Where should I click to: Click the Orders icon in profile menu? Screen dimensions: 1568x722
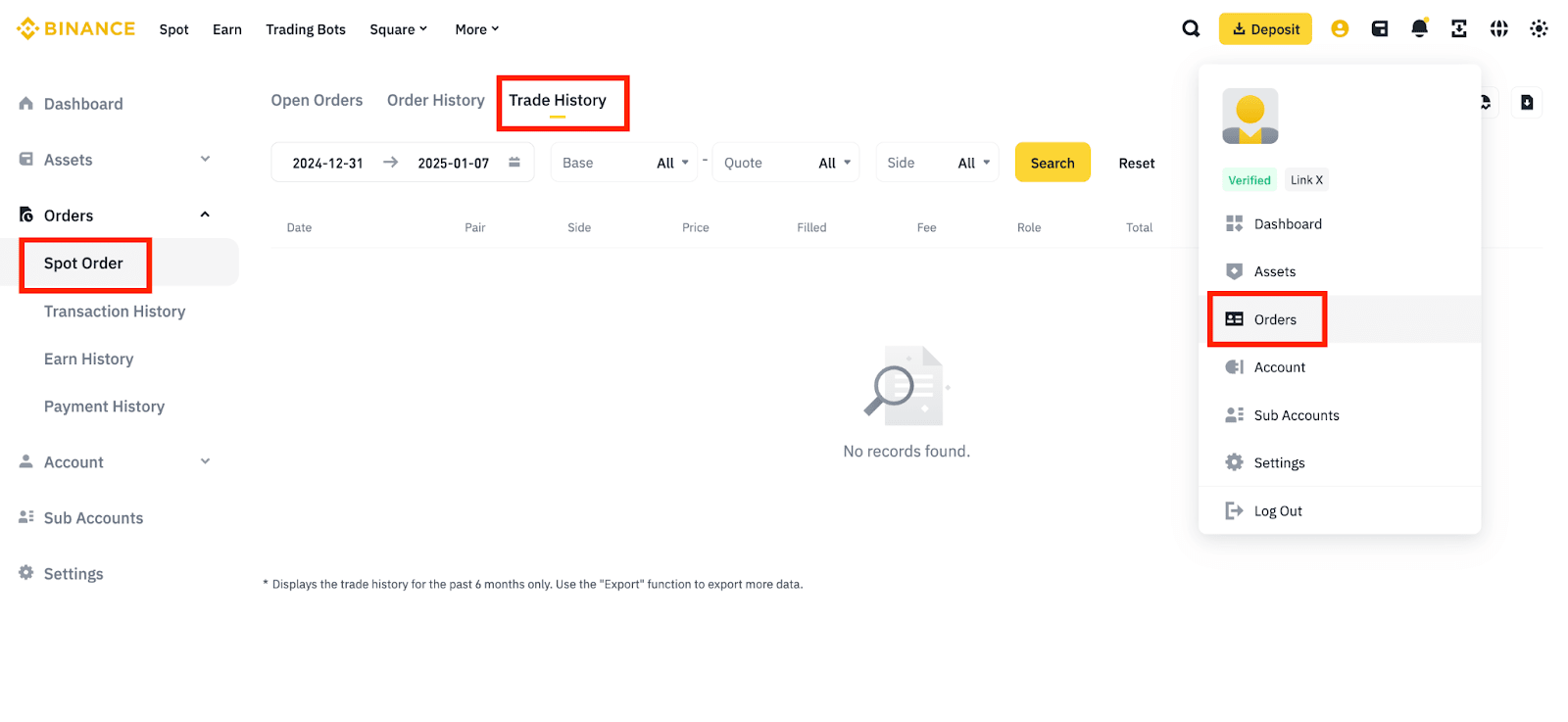(1235, 319)
